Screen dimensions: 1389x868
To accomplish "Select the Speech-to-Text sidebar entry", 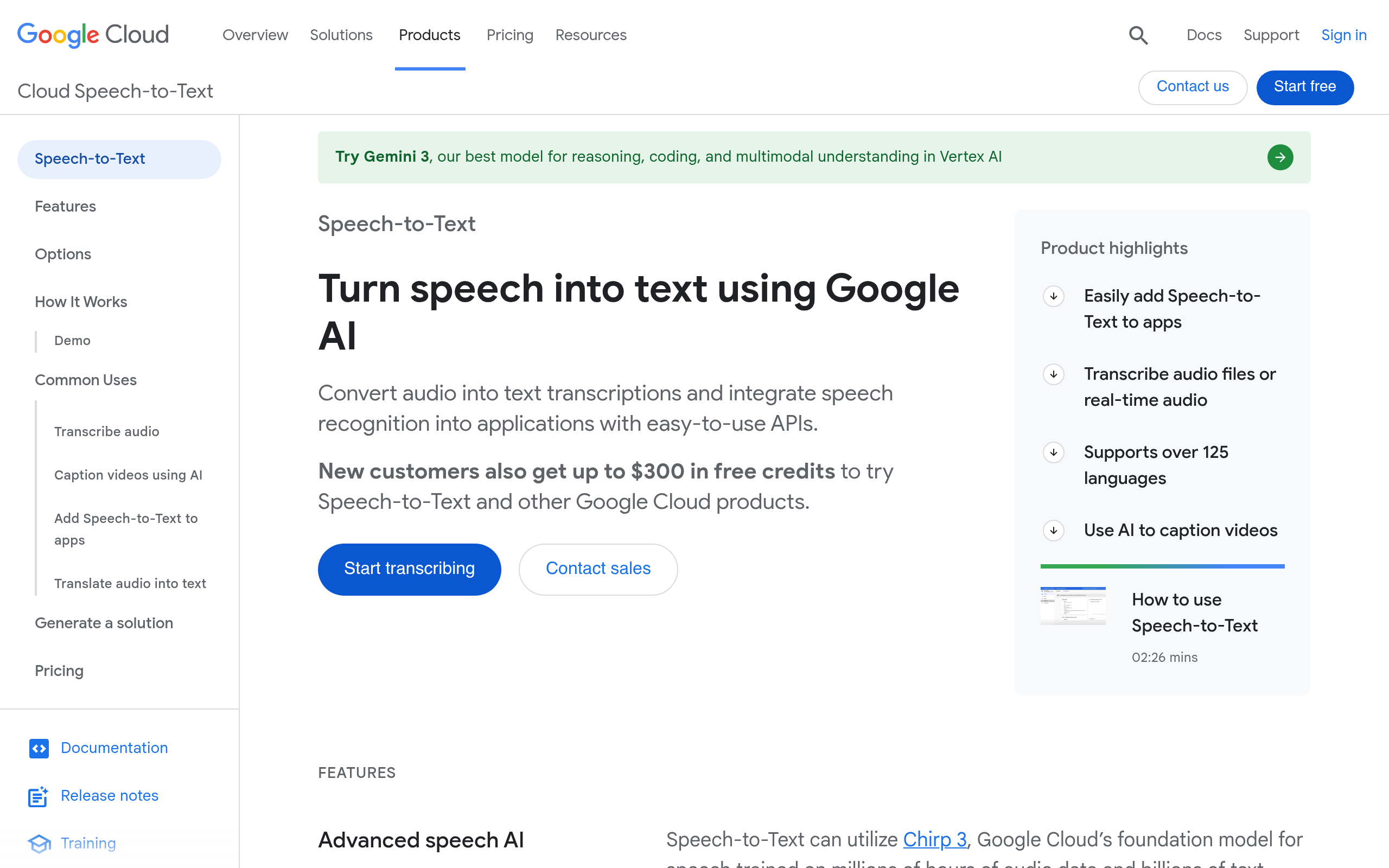I will 90,159.
